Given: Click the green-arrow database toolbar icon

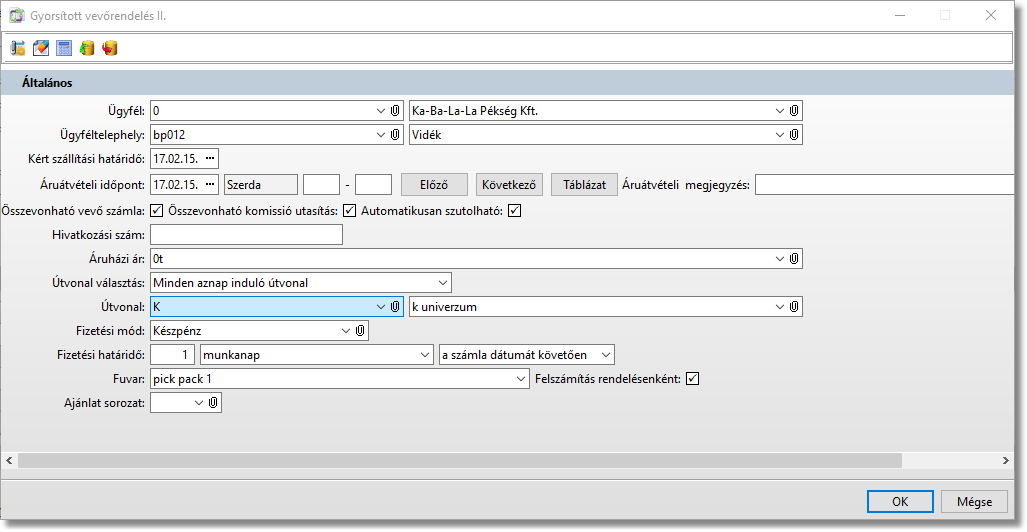Looking at the screenshot, I should 86,48.
